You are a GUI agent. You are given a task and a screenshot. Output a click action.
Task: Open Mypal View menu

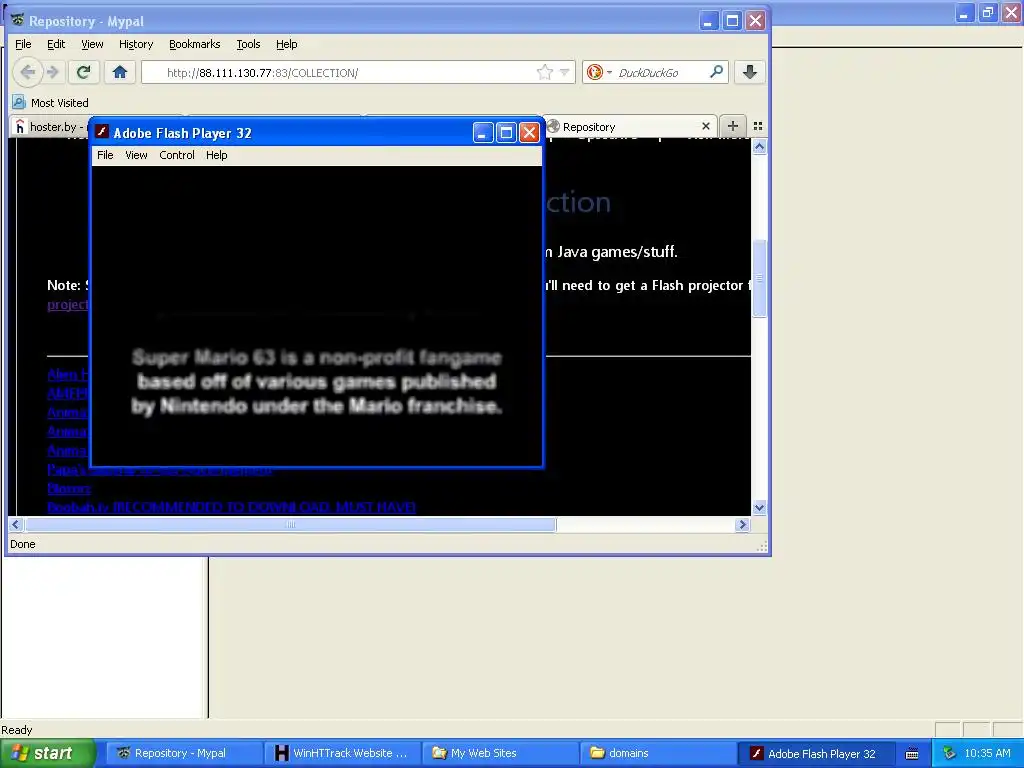click(92, 44)
